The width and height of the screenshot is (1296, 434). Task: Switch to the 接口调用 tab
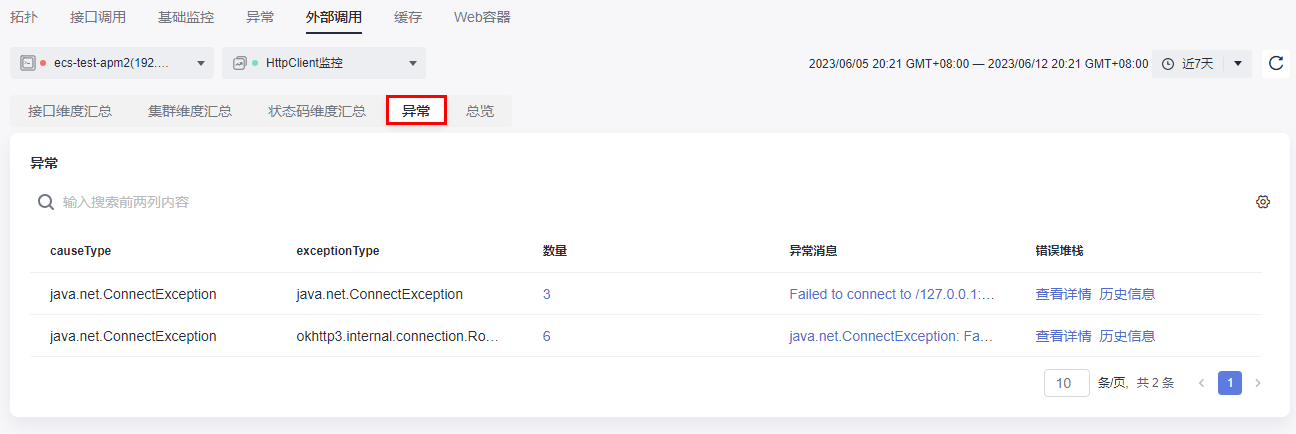[x=98, y=17]
